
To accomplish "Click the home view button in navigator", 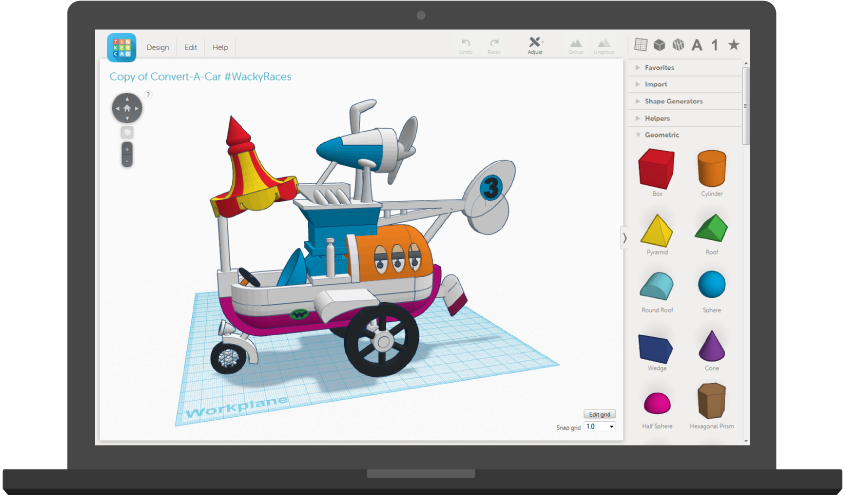I will (127, 108).
